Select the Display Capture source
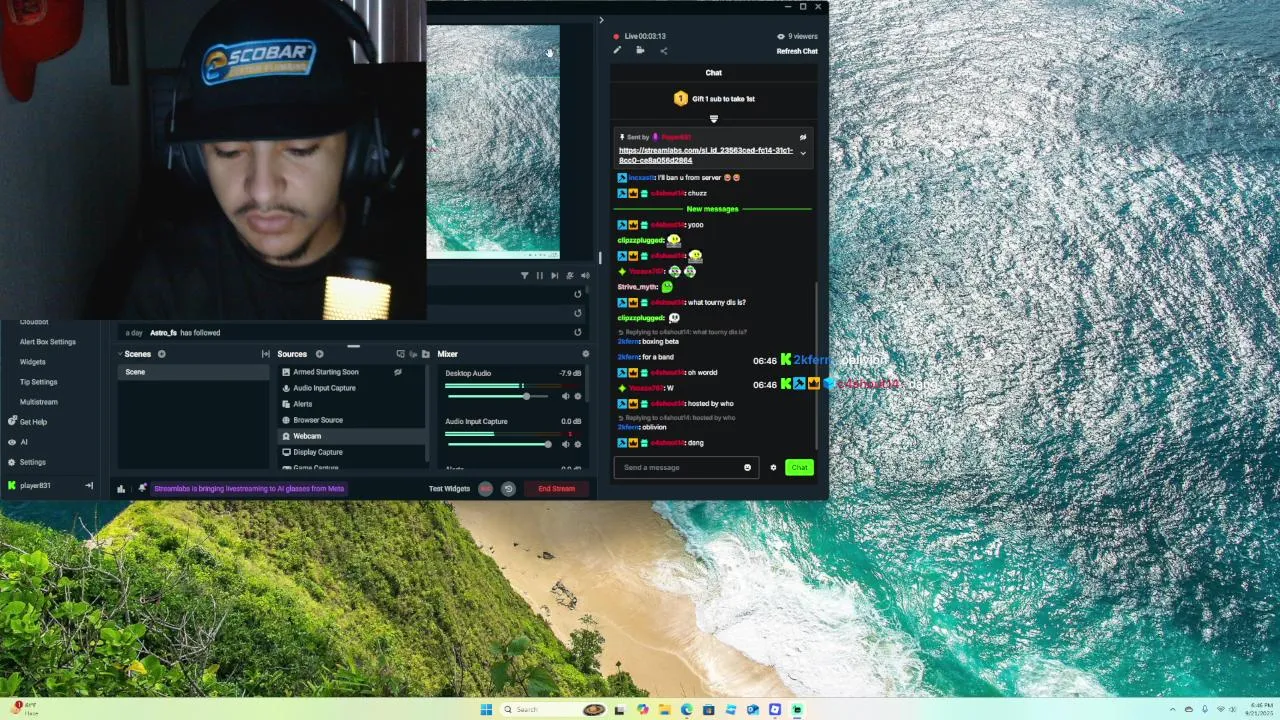1280x720 pixels. coord(353,452)
